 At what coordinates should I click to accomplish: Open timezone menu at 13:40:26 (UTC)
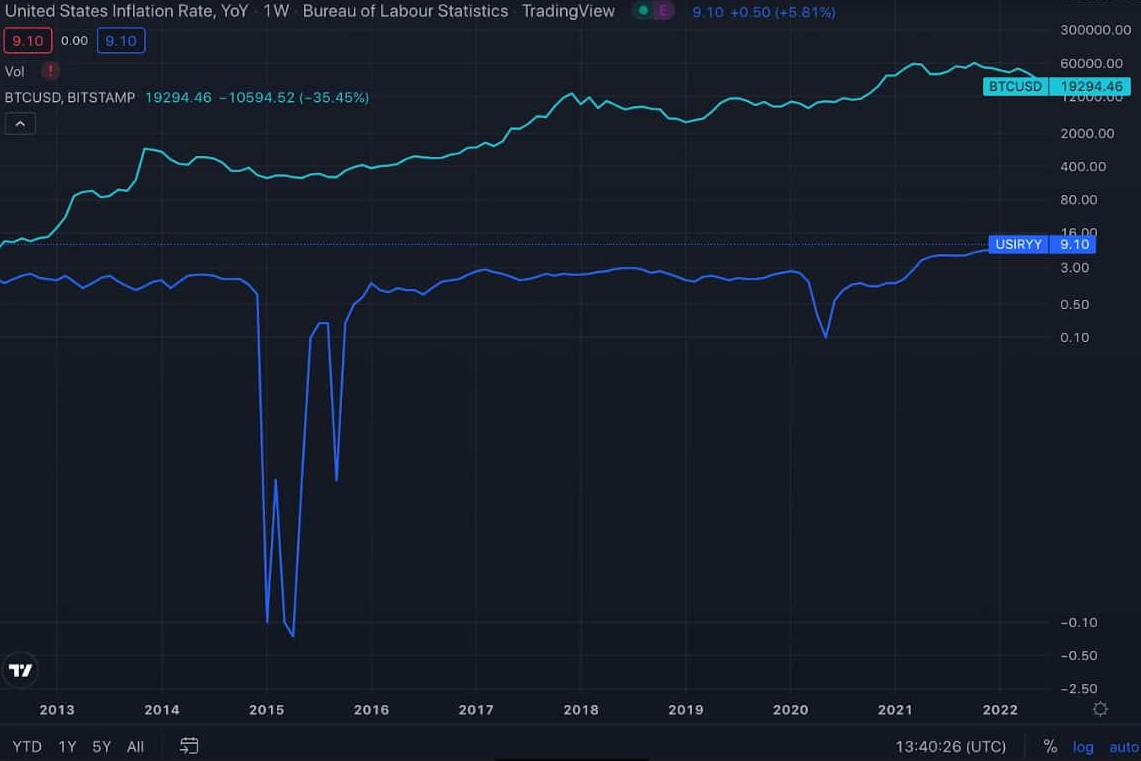coord(950,746)
